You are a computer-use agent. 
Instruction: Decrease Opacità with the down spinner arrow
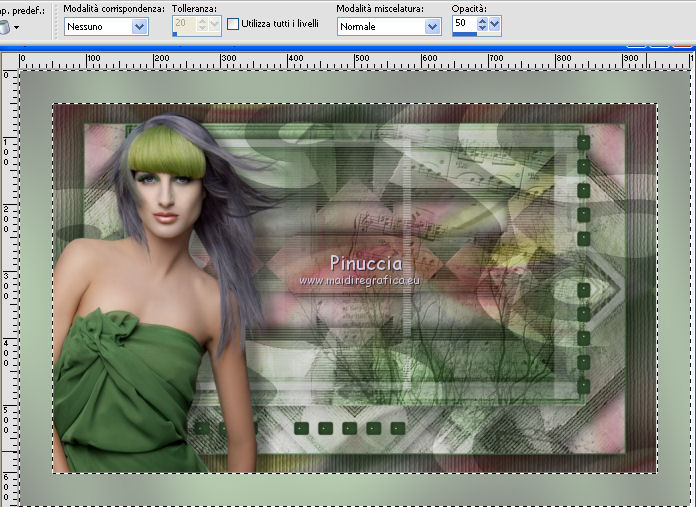(x=482, y=28)
